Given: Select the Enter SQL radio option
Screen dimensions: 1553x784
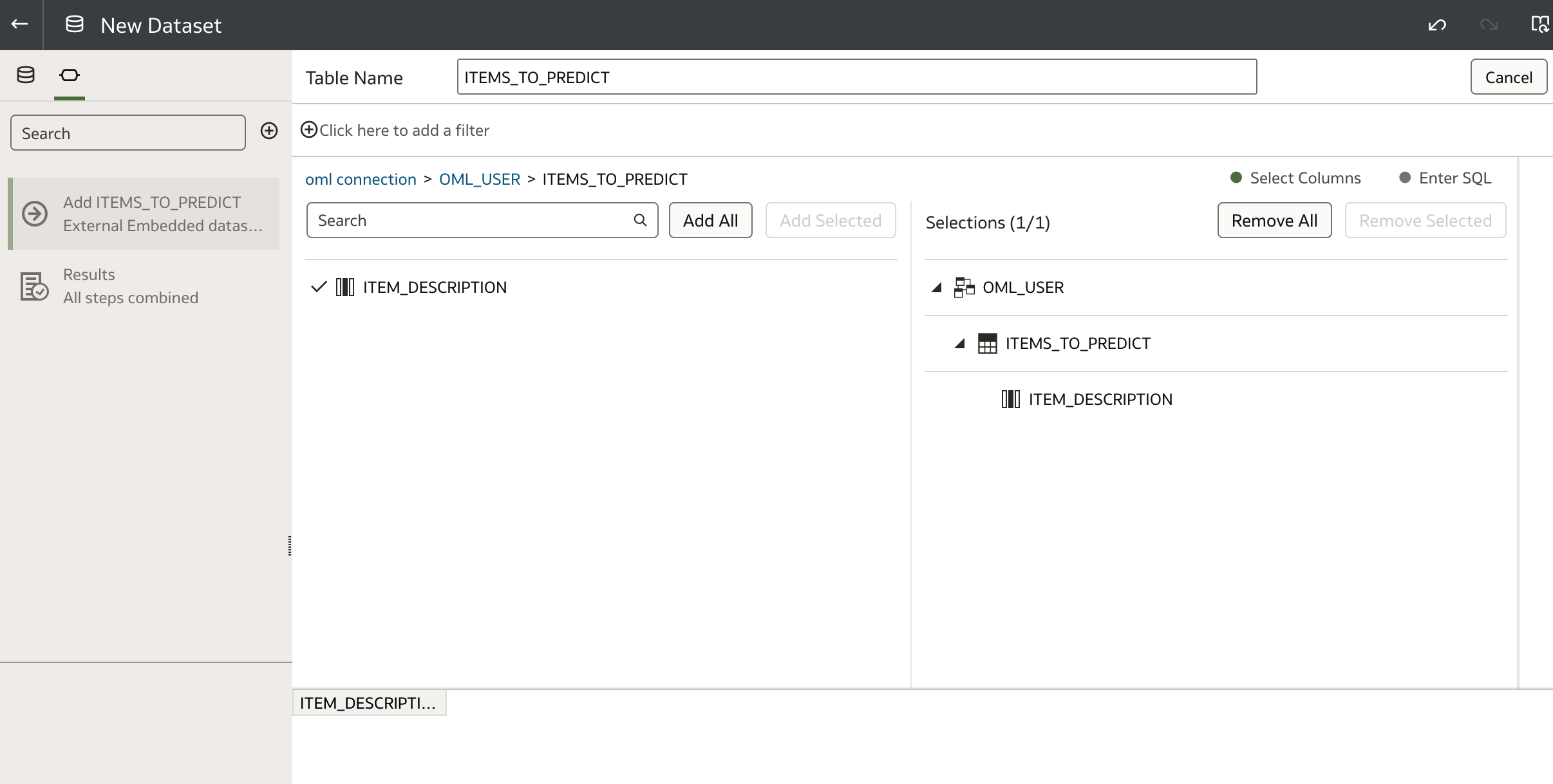Looking at the screenshot, I should click(x=1406, y=178).
